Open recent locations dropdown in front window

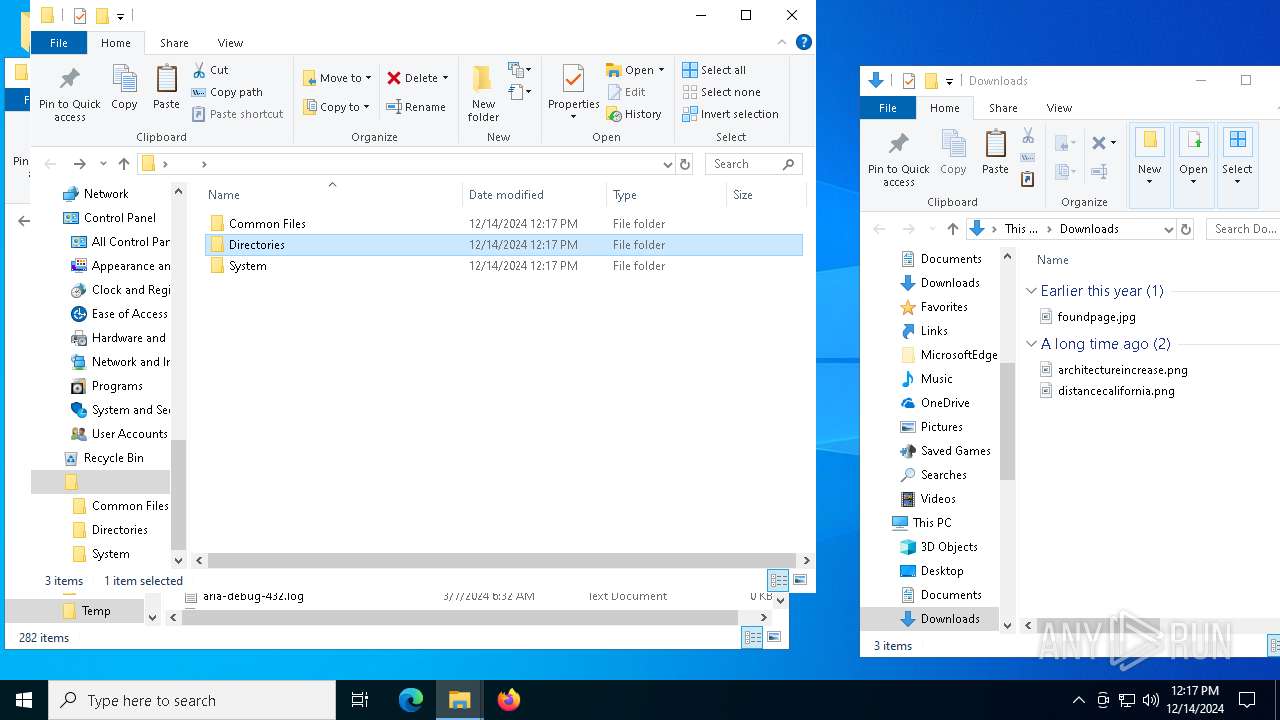click(x=103, y=164)
